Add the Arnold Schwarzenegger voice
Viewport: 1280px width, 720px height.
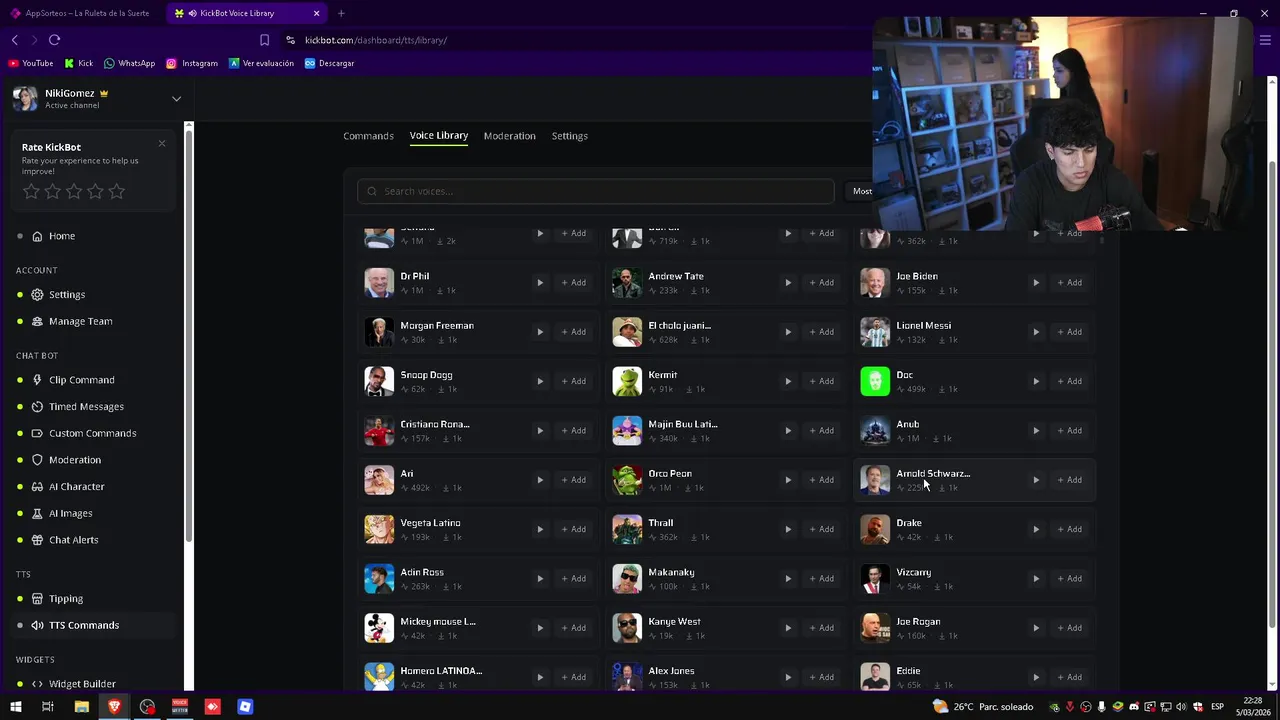[x=1069, y=480]
